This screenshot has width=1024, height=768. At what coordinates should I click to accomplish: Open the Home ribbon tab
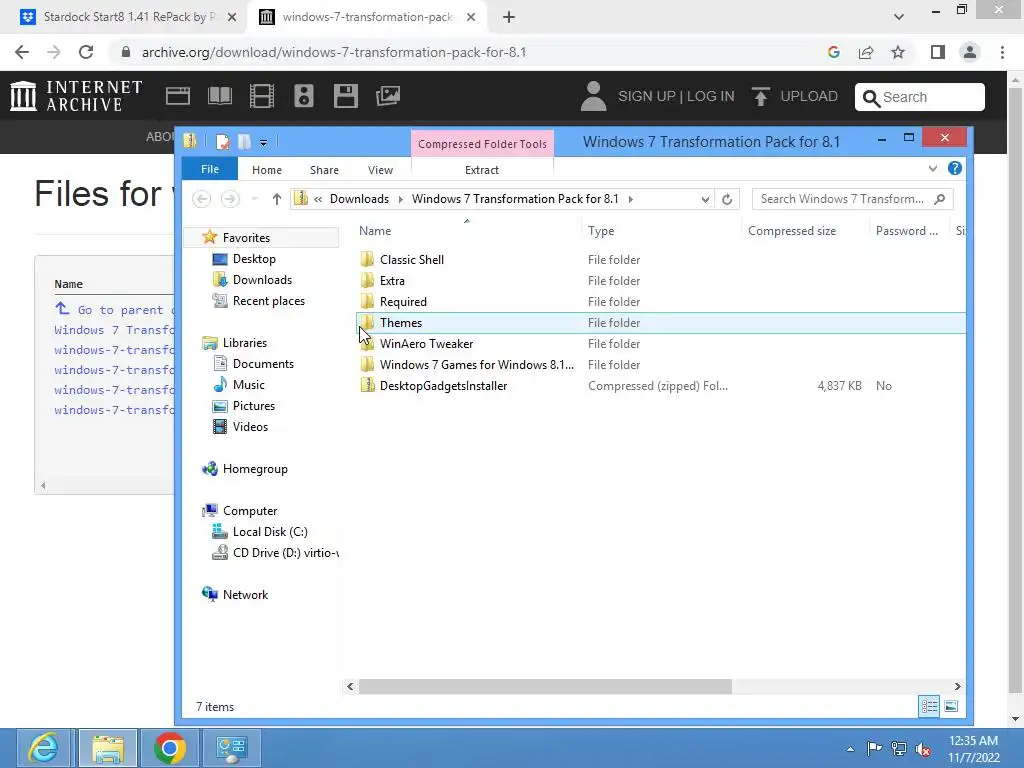[266, 170]
